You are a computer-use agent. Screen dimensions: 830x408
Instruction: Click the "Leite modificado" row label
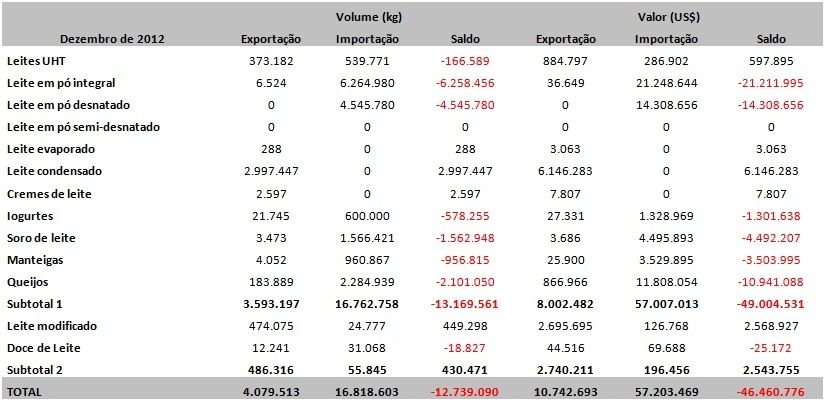coord(52,325)
